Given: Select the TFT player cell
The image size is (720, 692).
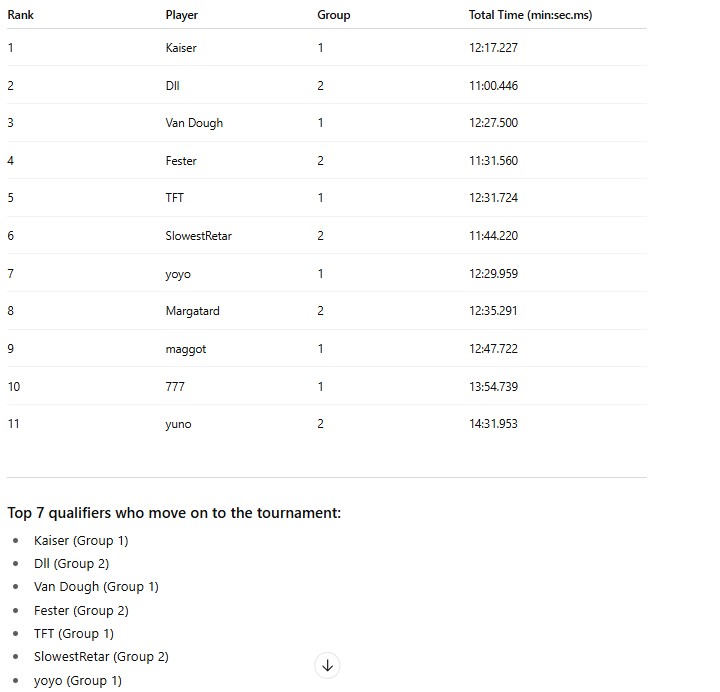Looking at the screenshot, I should (x=174, y=198).
